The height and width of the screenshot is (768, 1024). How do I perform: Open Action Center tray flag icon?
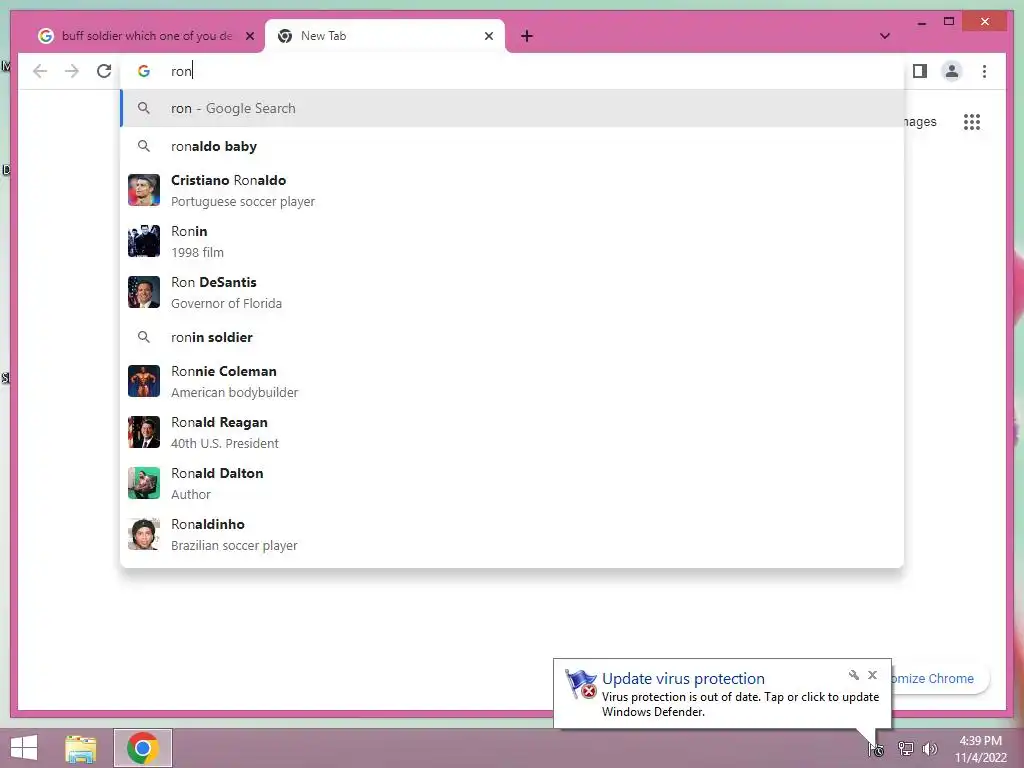click(x=876, y=749)
